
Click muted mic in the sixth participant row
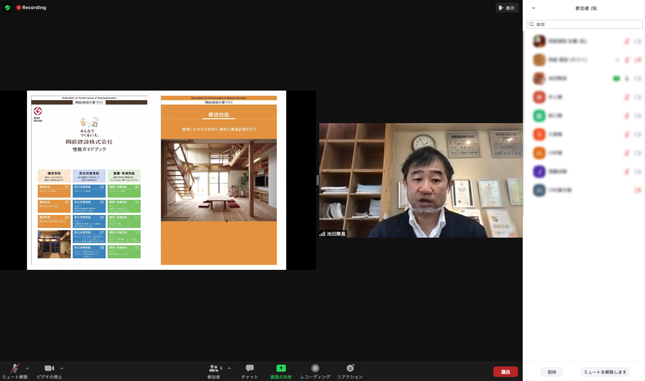(627, 134)
